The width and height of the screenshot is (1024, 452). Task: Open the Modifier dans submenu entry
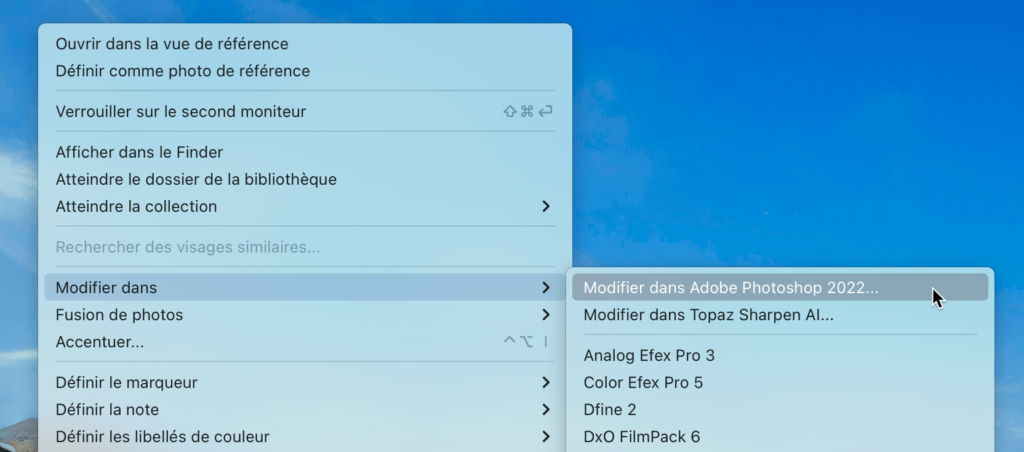[x=305, y=287]
